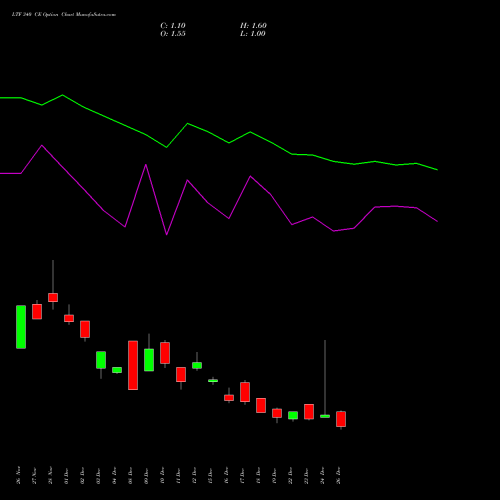Click the '17 Dec' date axis label
Viewport: 500px width, 500px height.
(243, 475)
